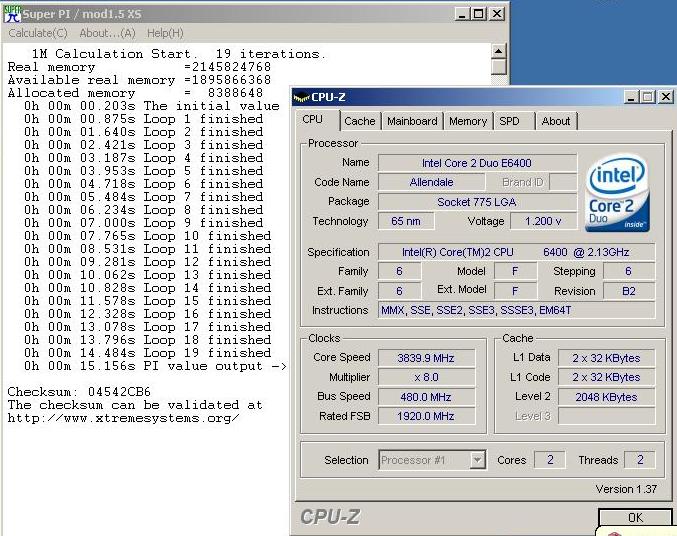This screenshot has width=677, height=536.
Task: Click the processor Name field Intel Core 2 Duo E6400
Action: (477, 163)
